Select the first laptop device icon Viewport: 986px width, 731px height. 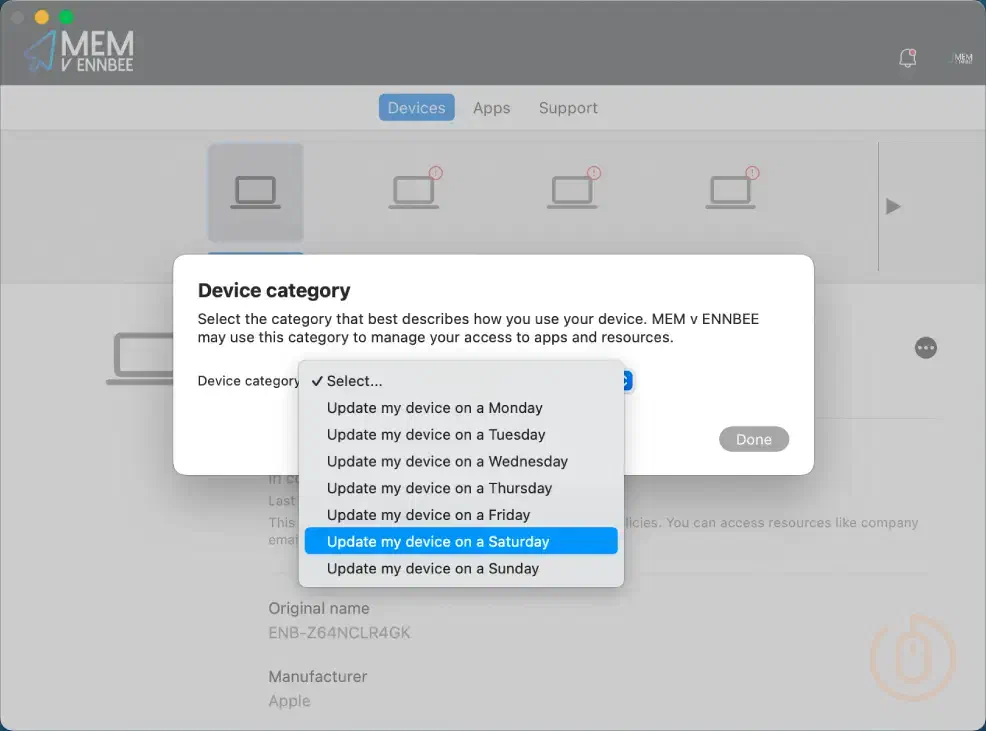click(255, 192)
